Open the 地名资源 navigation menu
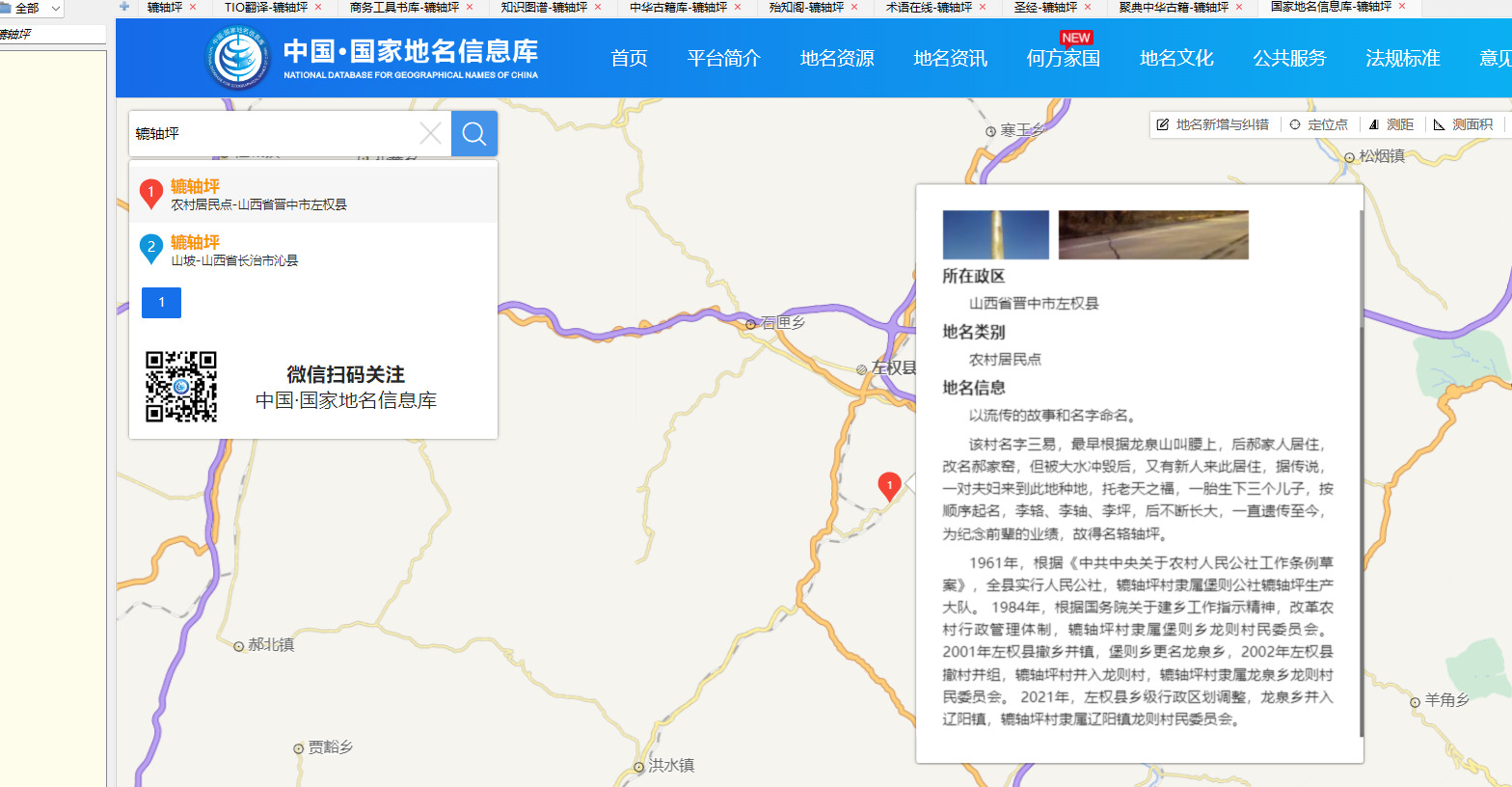Screen dimensions: 1512x787 click(837, 58)
